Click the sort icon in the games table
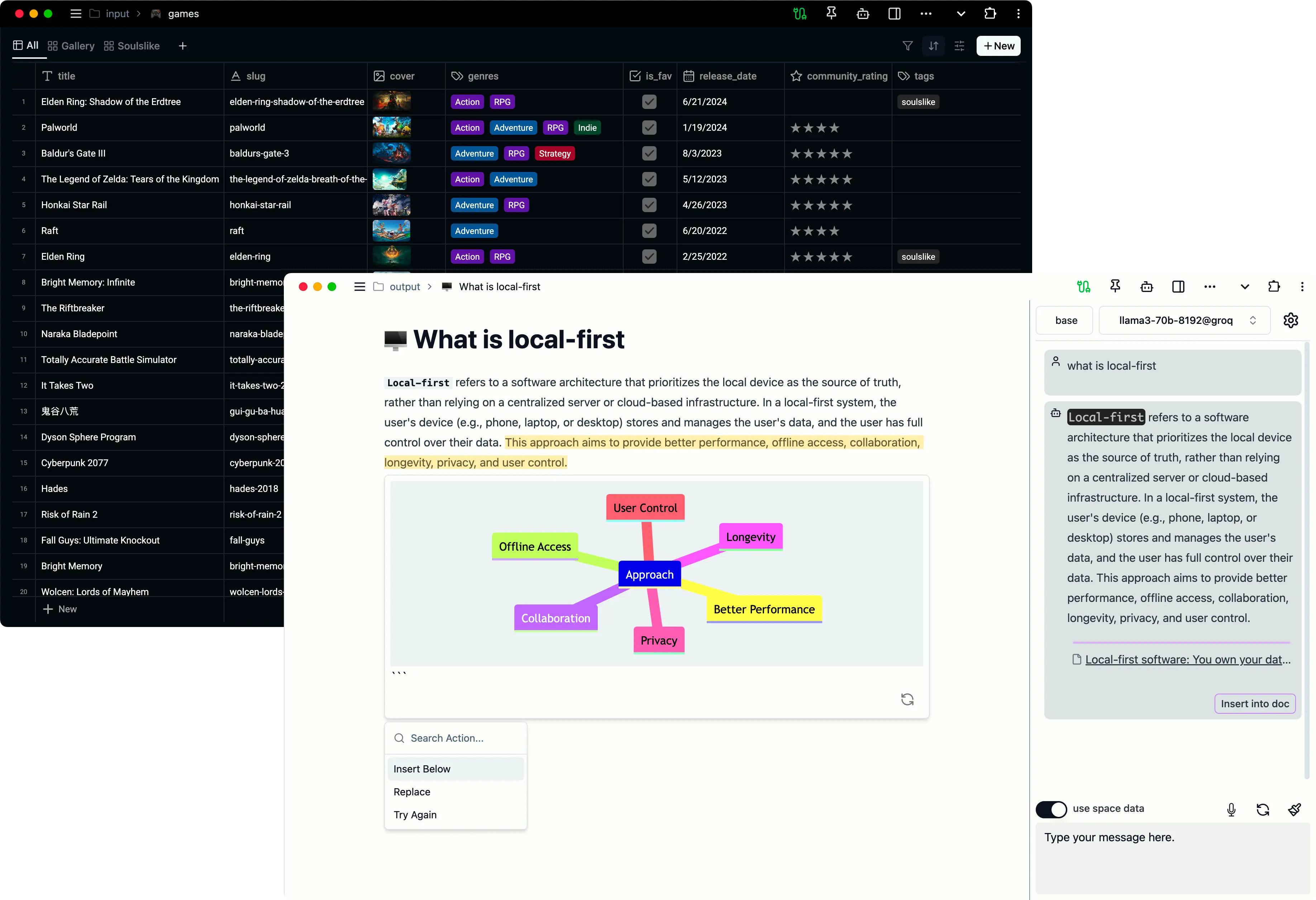Image resolution: width=1316 pixels, height=900 pixels. coord(933,46)
